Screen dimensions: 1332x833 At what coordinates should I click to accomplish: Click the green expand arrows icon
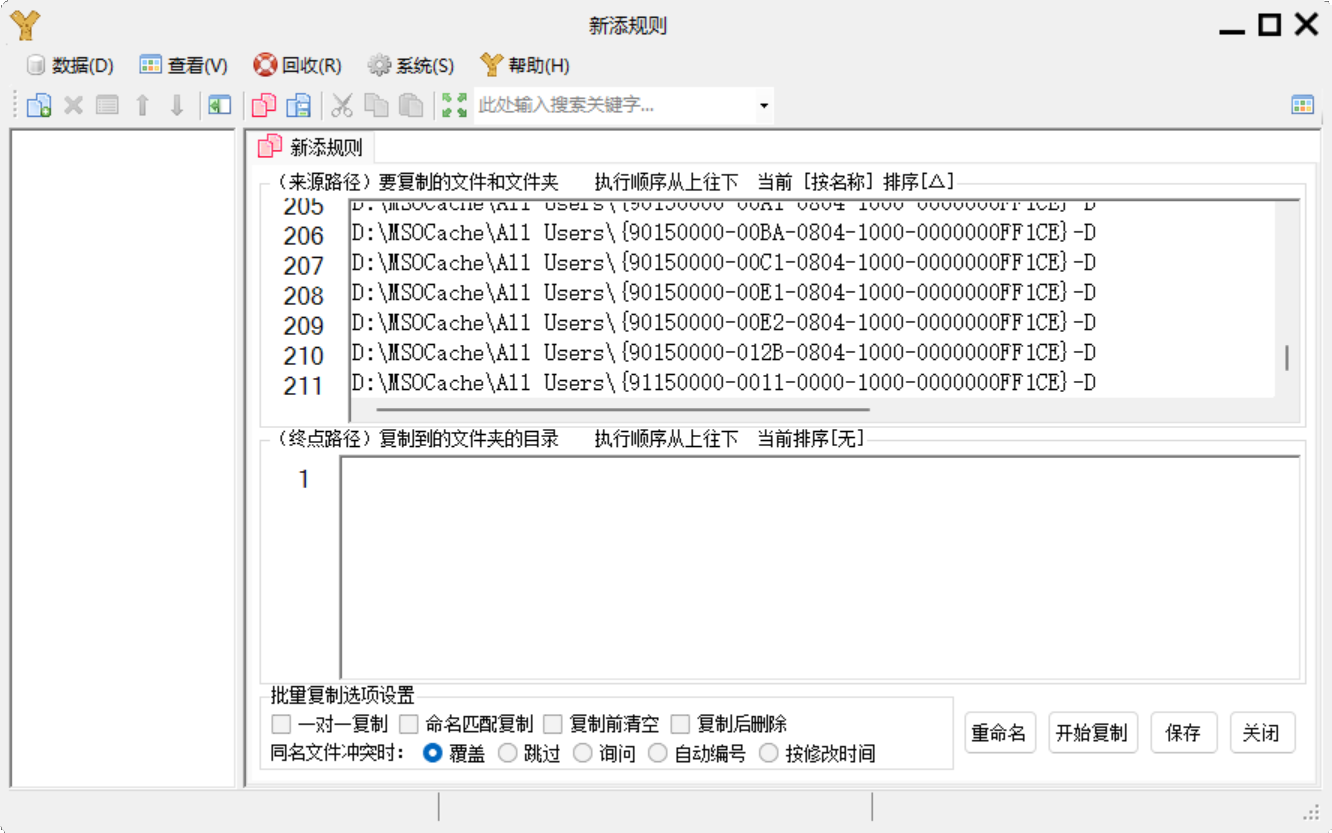click(x=455, y=105)
